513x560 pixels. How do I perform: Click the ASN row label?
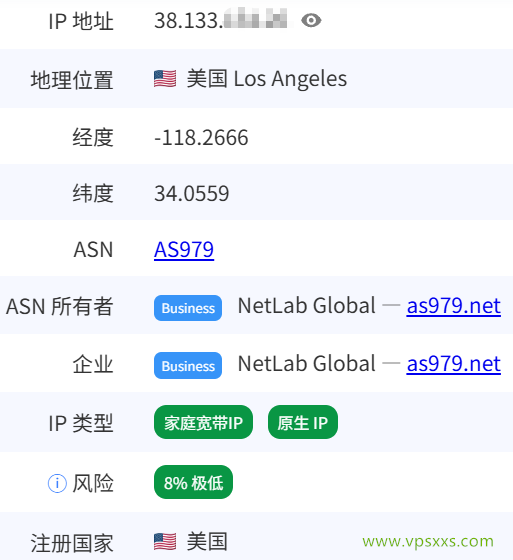93,250
